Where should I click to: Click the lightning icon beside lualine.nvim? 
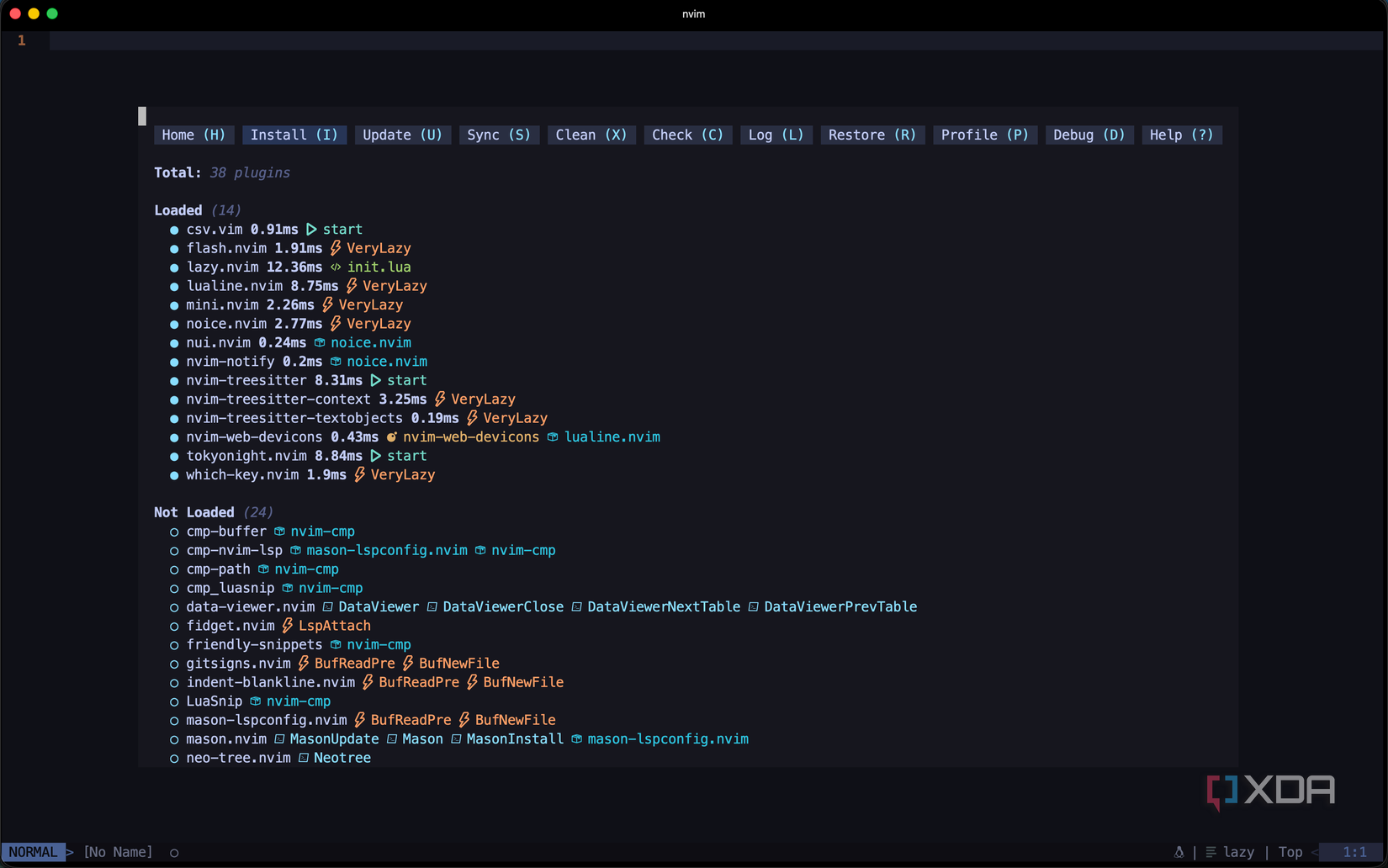[x=352, y=286]
